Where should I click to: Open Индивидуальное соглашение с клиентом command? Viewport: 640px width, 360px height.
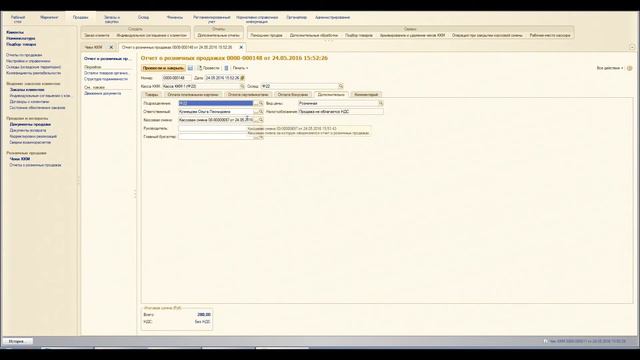[x=151, y=36]
